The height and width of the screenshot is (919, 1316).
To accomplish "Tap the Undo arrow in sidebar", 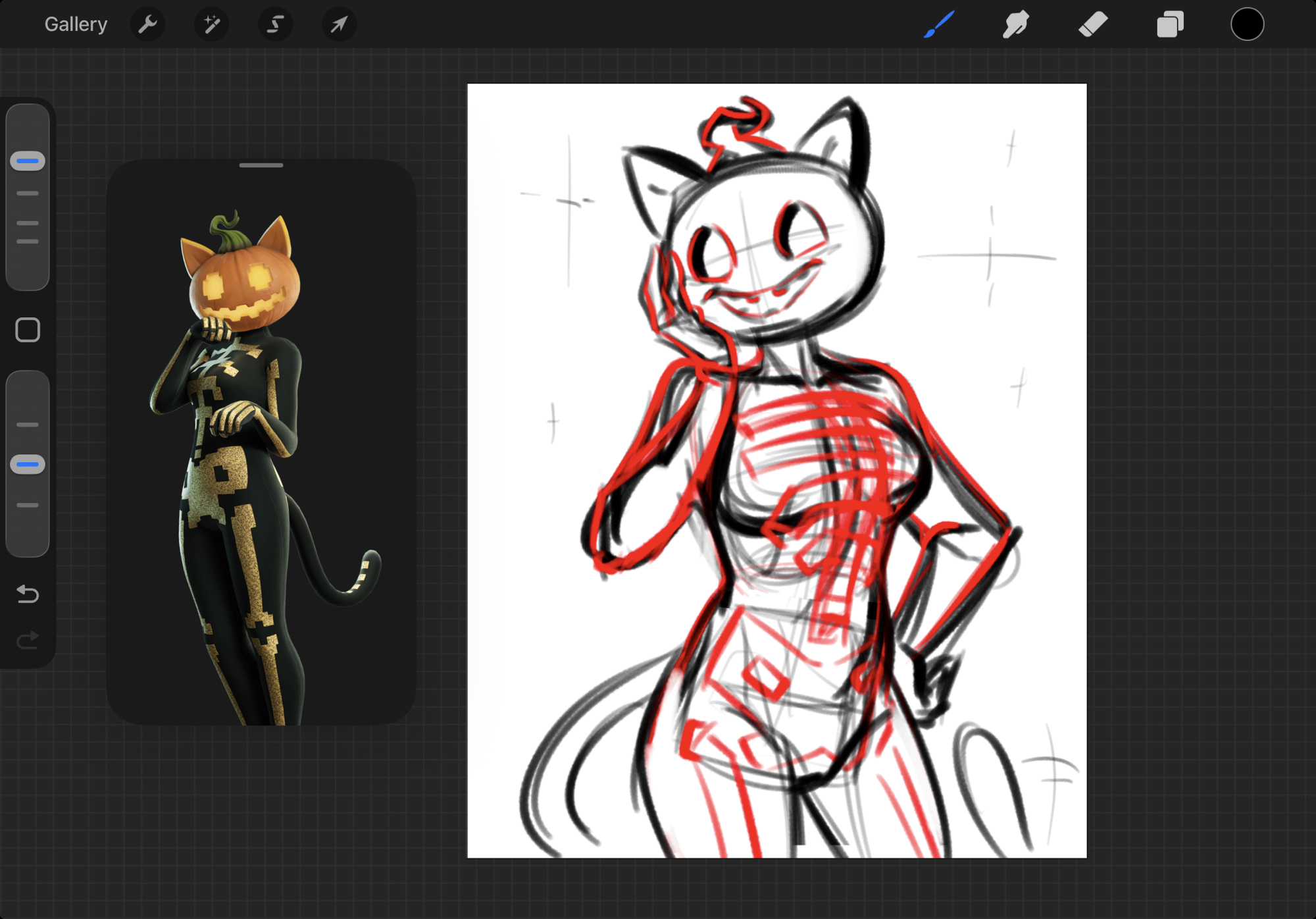I will 28,594.
